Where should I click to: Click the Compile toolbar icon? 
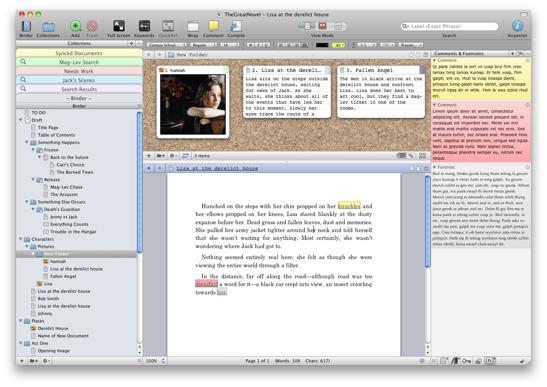(236, 26)
